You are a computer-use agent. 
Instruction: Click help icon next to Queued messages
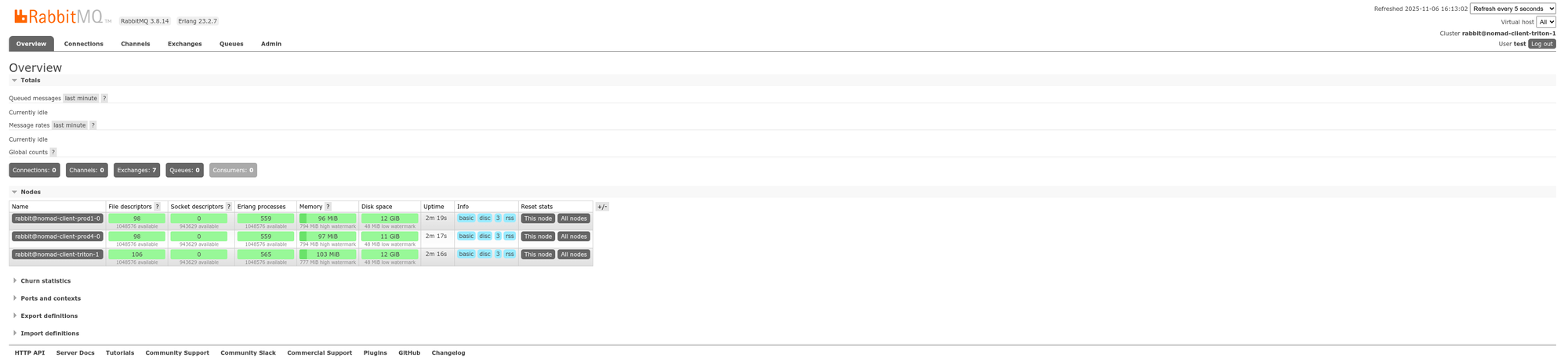[x=104, y=99]
